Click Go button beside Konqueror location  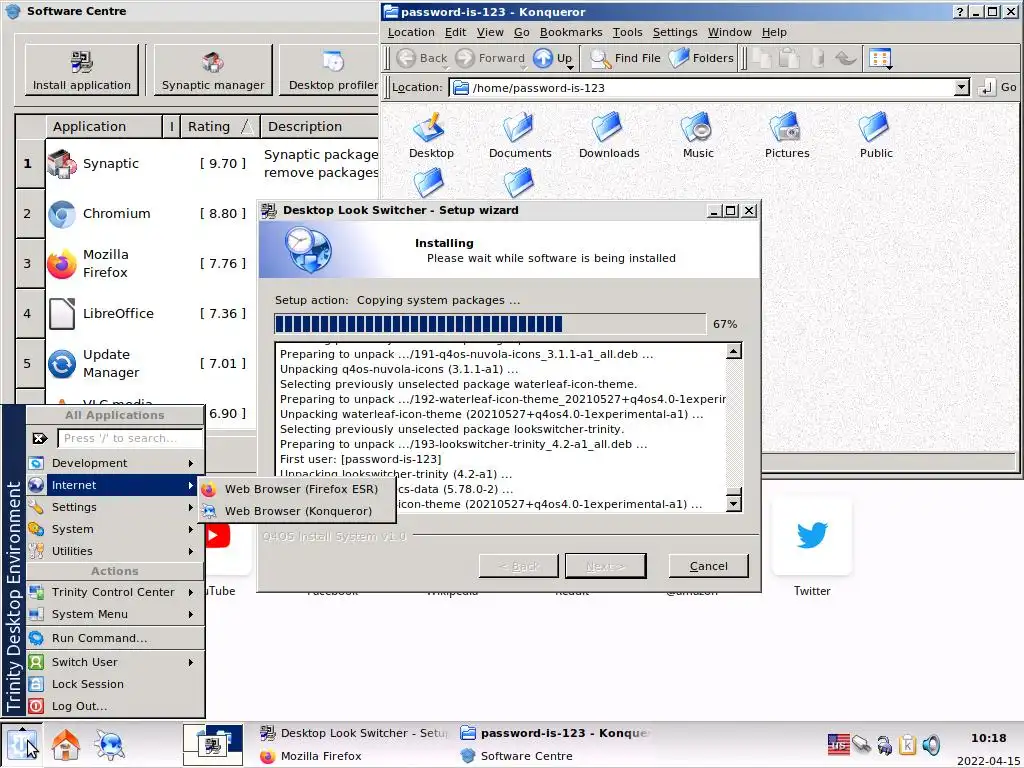click(998, 88)
